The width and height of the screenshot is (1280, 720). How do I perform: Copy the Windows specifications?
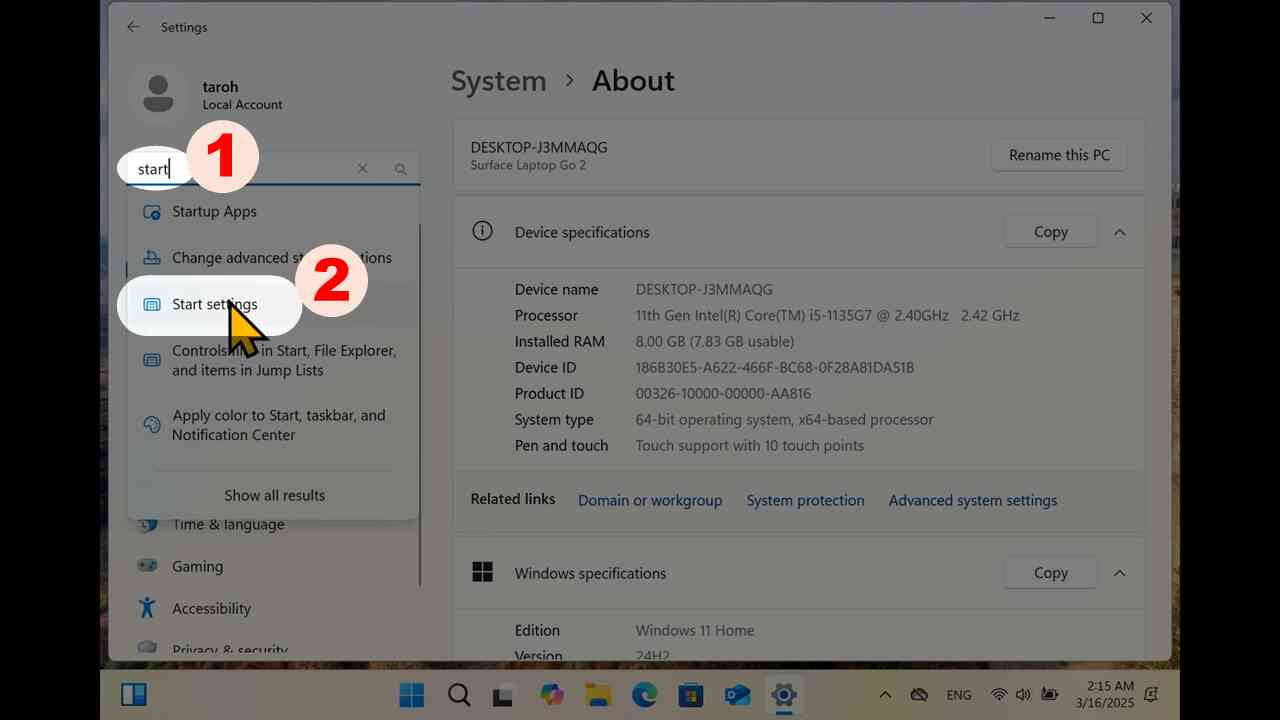(x=1050, y=573)
